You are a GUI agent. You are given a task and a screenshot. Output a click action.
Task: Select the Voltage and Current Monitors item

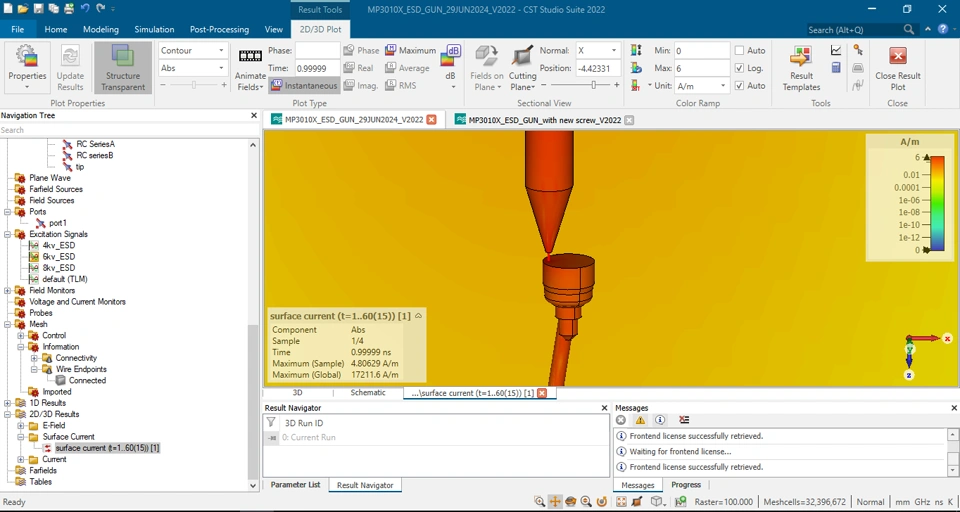[x=77, y=302]
